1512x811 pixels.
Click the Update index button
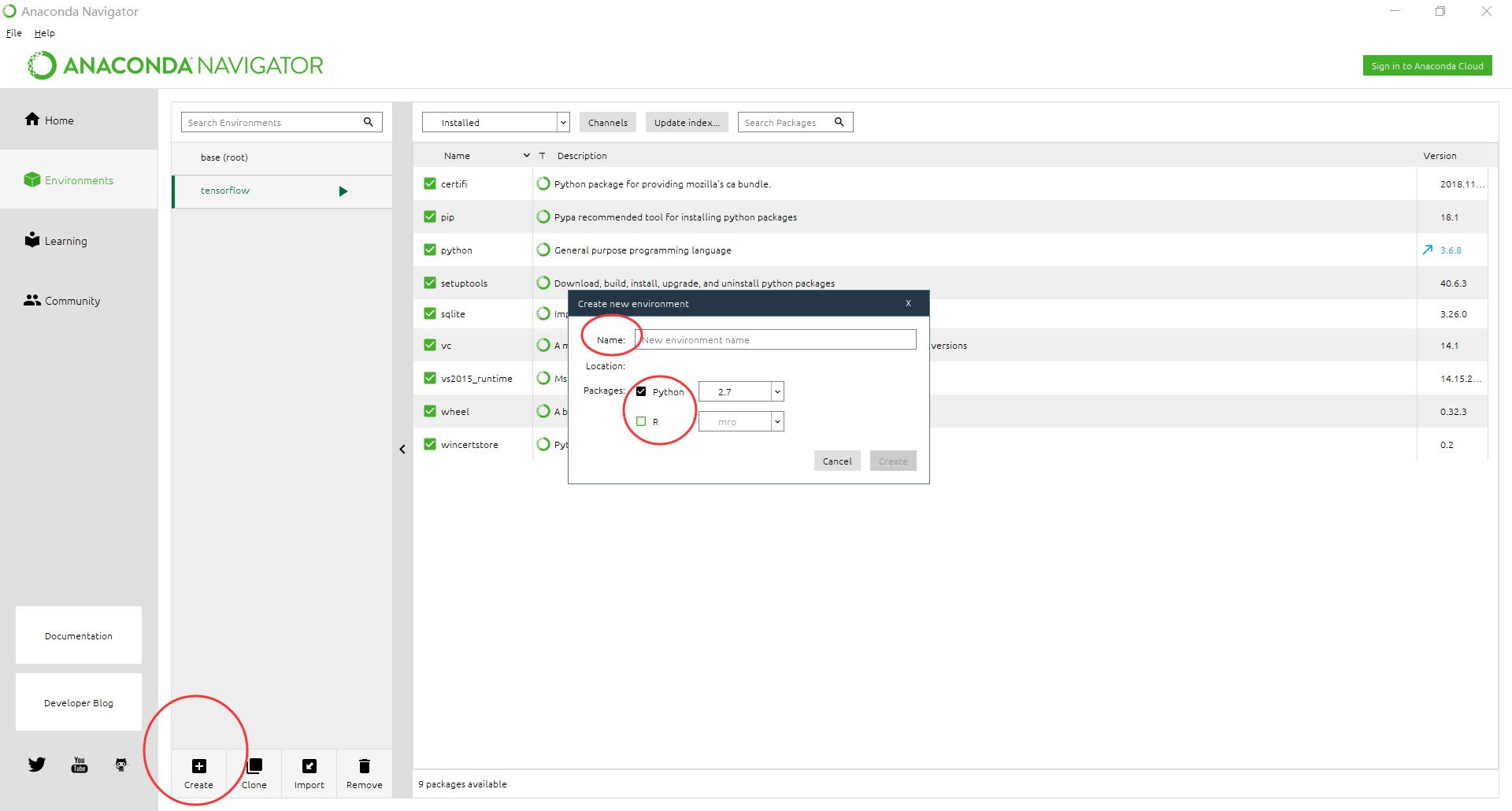pyautogui.click(x=687, y=122)
